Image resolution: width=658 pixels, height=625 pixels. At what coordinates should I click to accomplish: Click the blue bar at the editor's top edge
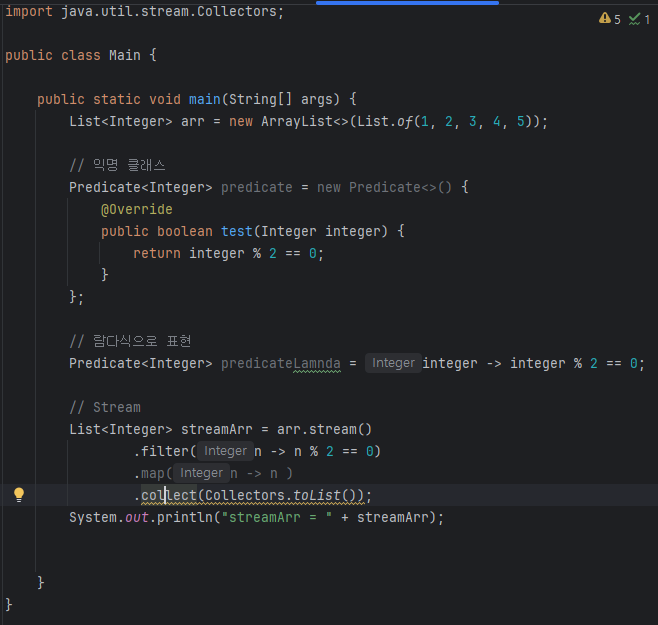tap(407, 3)
